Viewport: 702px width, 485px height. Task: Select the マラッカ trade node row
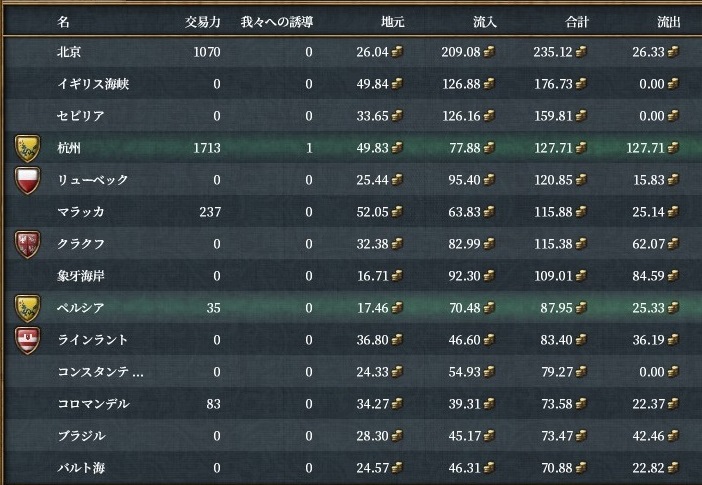[x=80, y=212]
